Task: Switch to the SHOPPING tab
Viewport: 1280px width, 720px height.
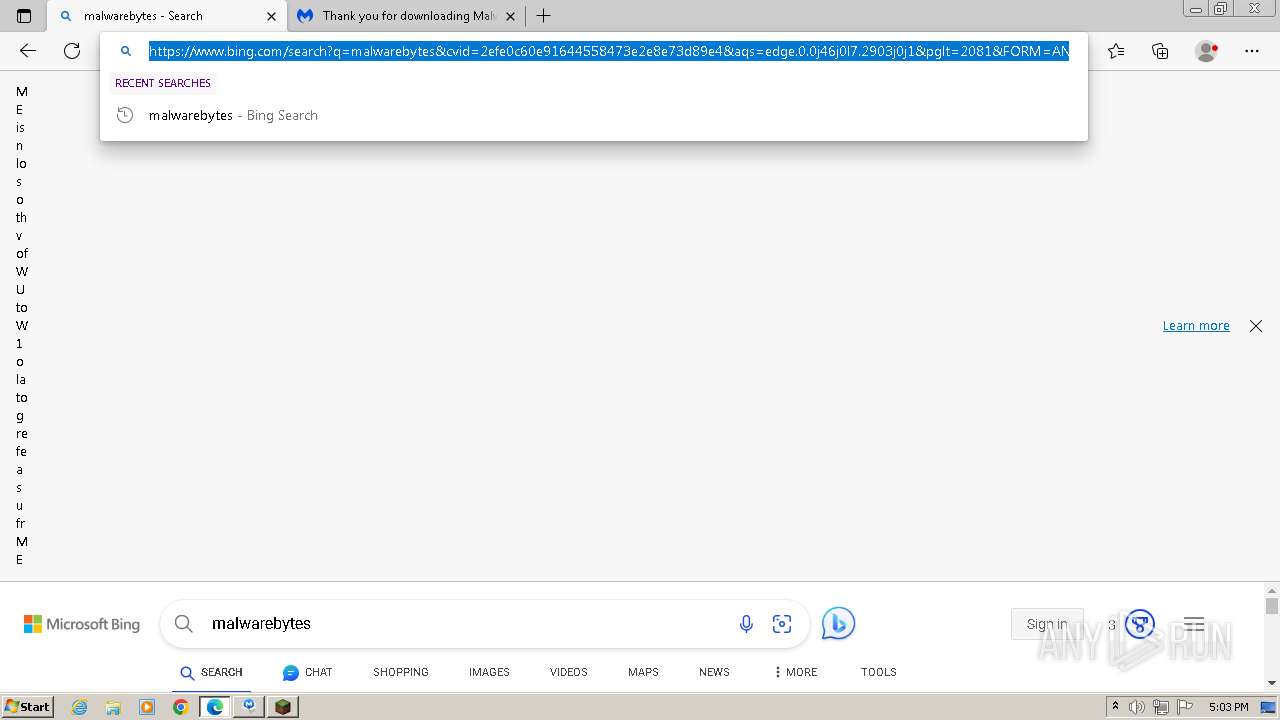Action: point(401,672)
